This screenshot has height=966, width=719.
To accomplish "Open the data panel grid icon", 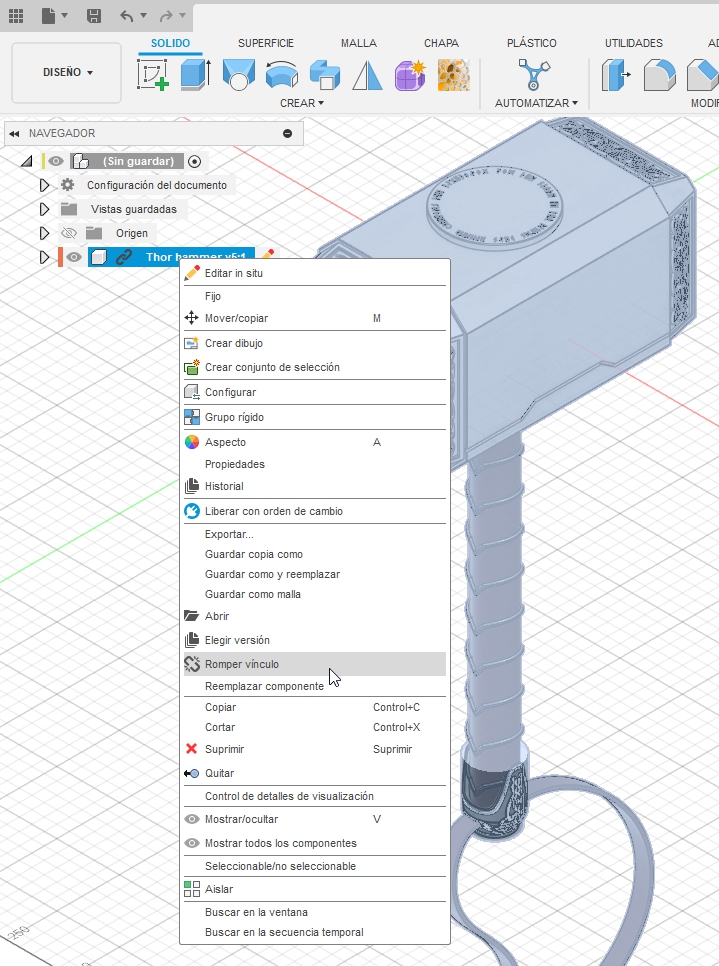I will pyautogui.click(x=16, y=16).
